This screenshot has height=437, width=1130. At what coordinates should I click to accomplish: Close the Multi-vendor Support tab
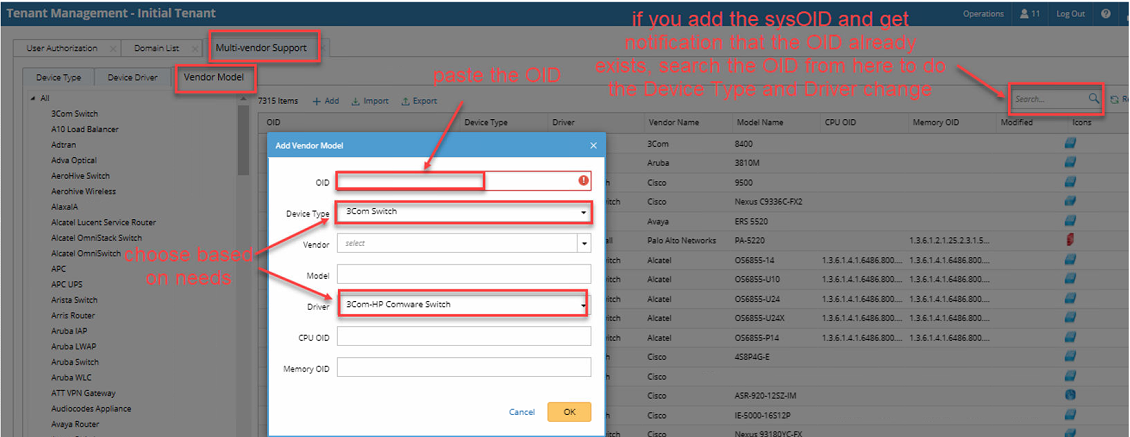click(324, 49)
